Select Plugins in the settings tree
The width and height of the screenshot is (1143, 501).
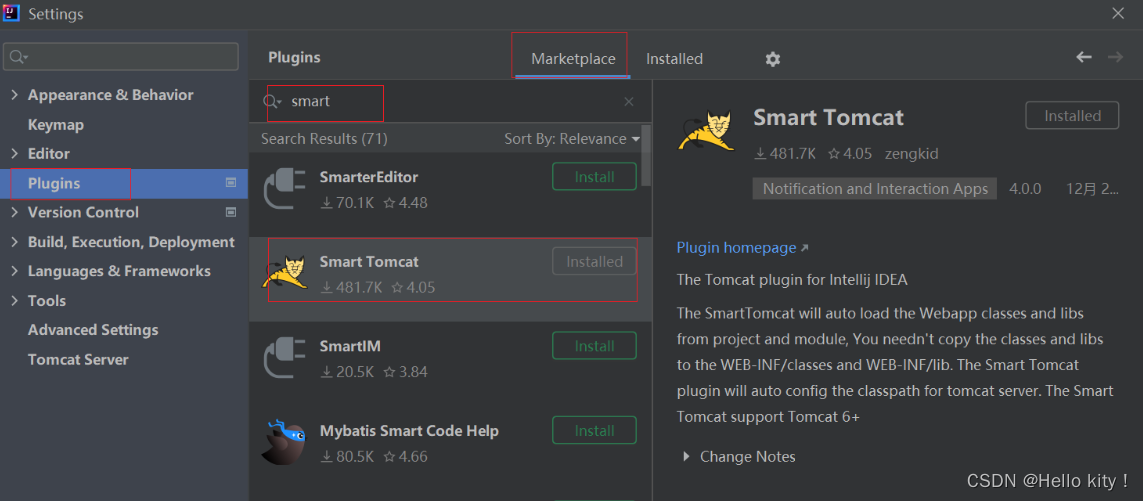(x=54, y=184)
